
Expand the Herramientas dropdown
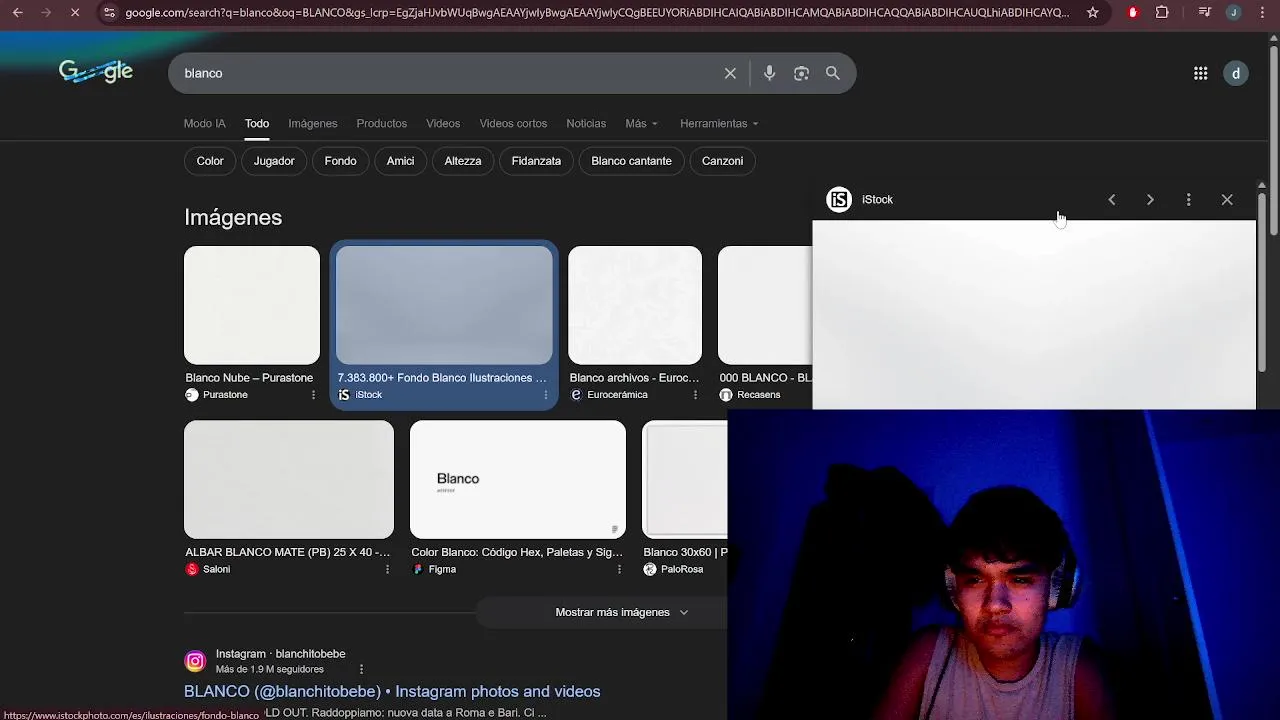(x=719, y=124)
